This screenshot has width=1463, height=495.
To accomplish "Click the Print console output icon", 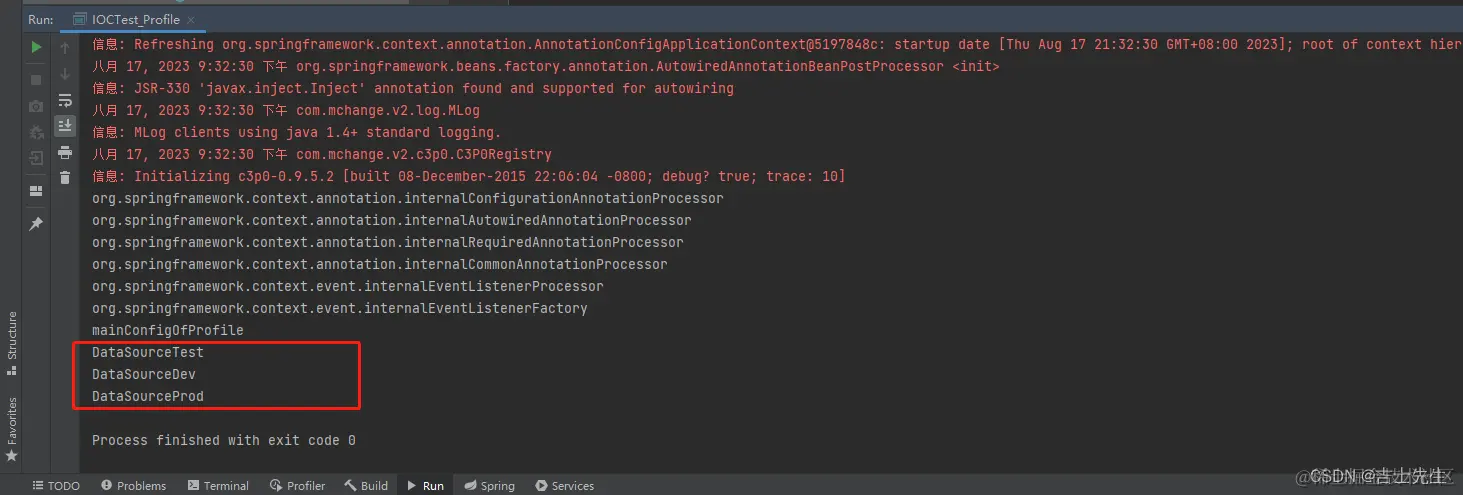I will point(65,152).
